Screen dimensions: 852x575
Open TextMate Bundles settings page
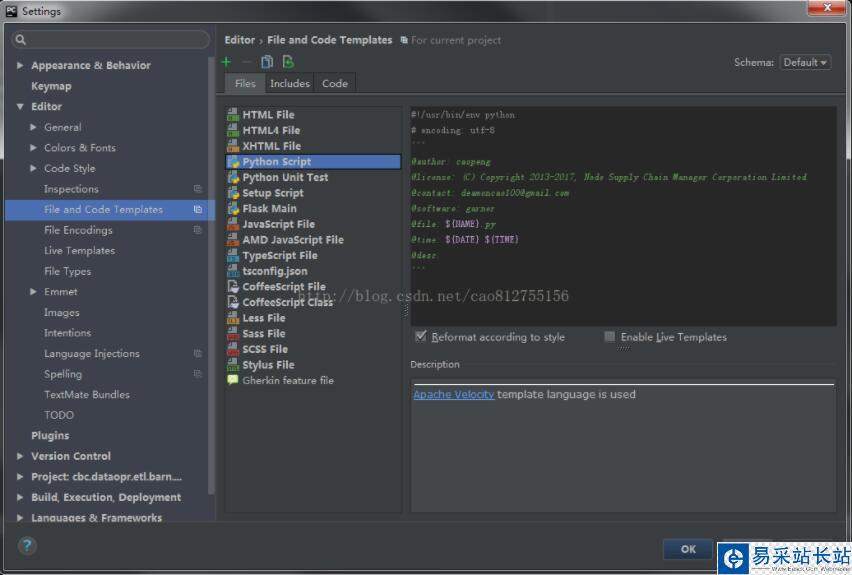[87, 395]
